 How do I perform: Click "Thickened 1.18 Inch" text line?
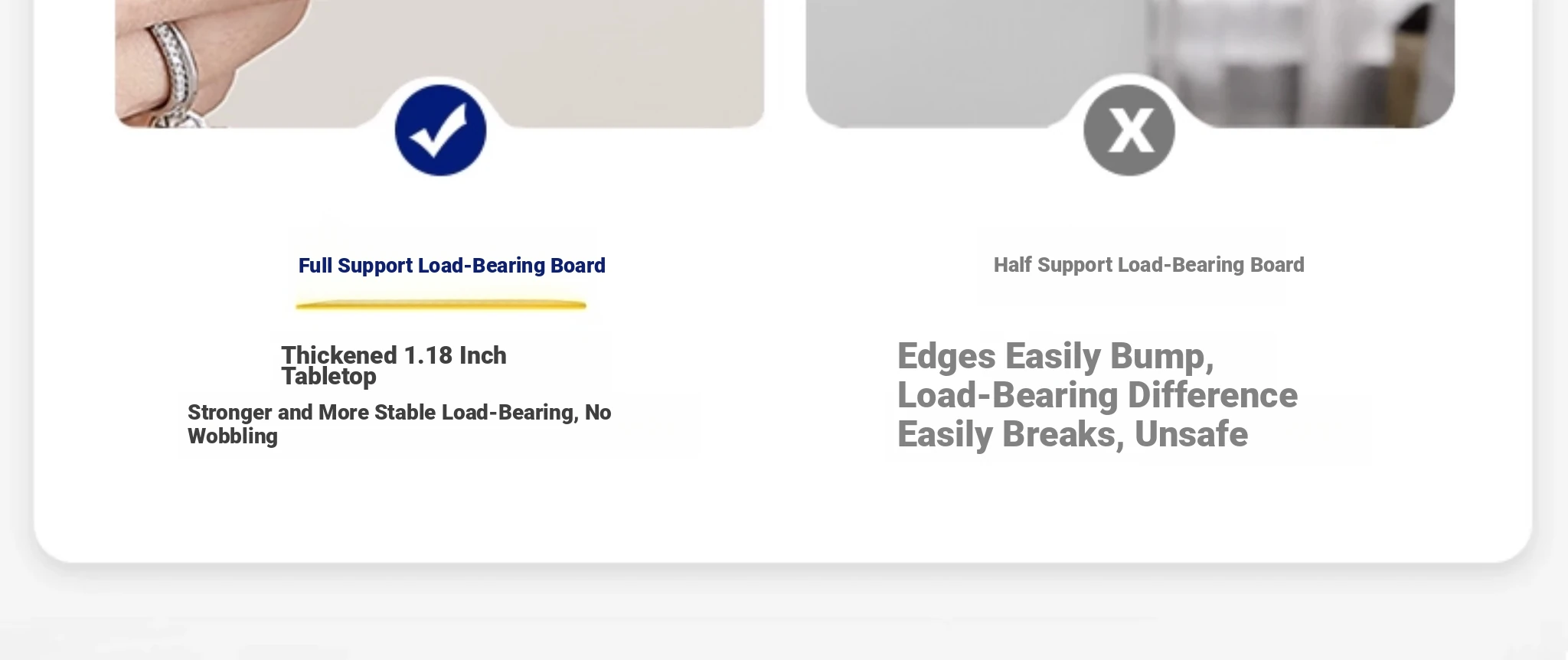394,355
